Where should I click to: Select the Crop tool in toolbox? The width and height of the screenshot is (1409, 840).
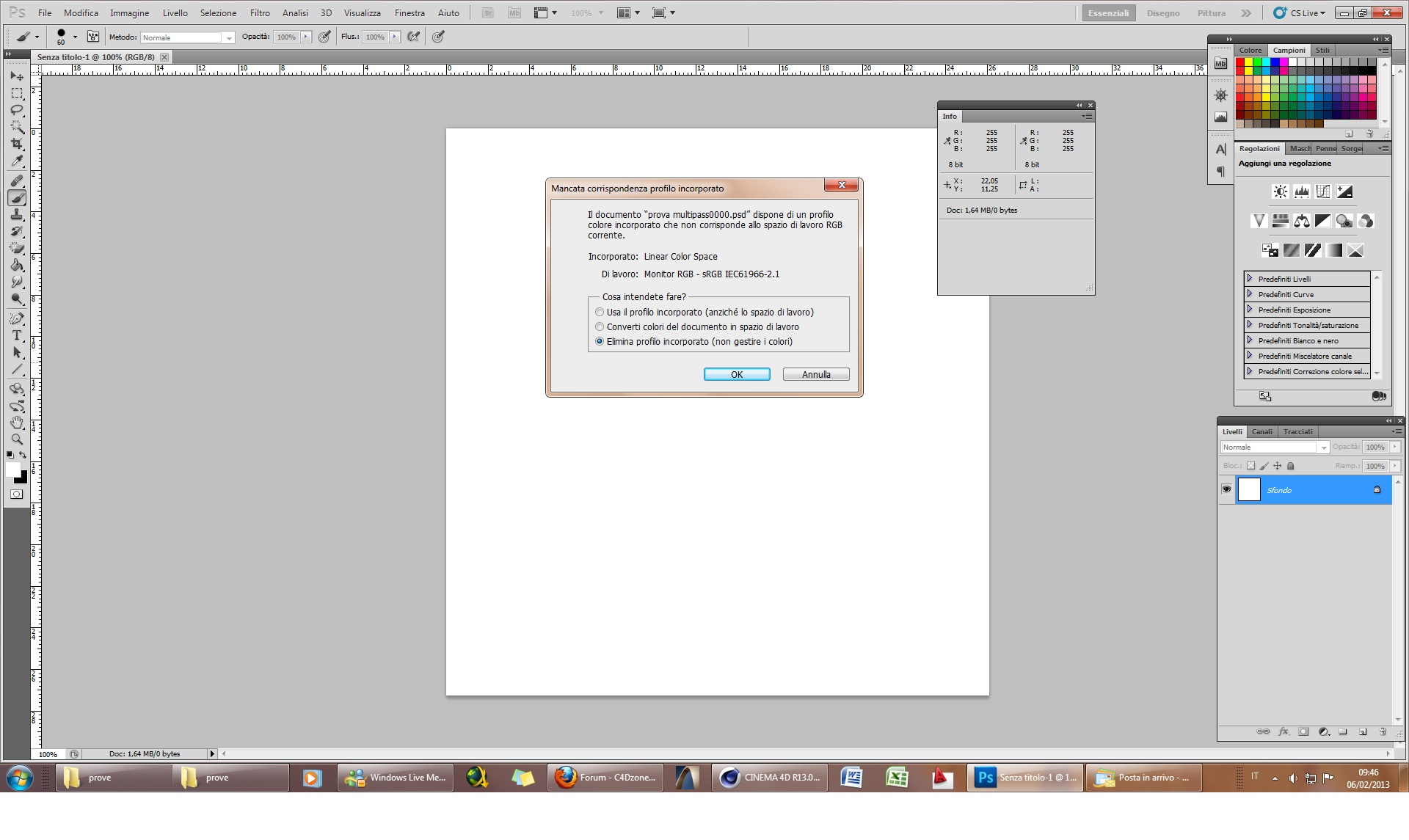pos(17,144)
